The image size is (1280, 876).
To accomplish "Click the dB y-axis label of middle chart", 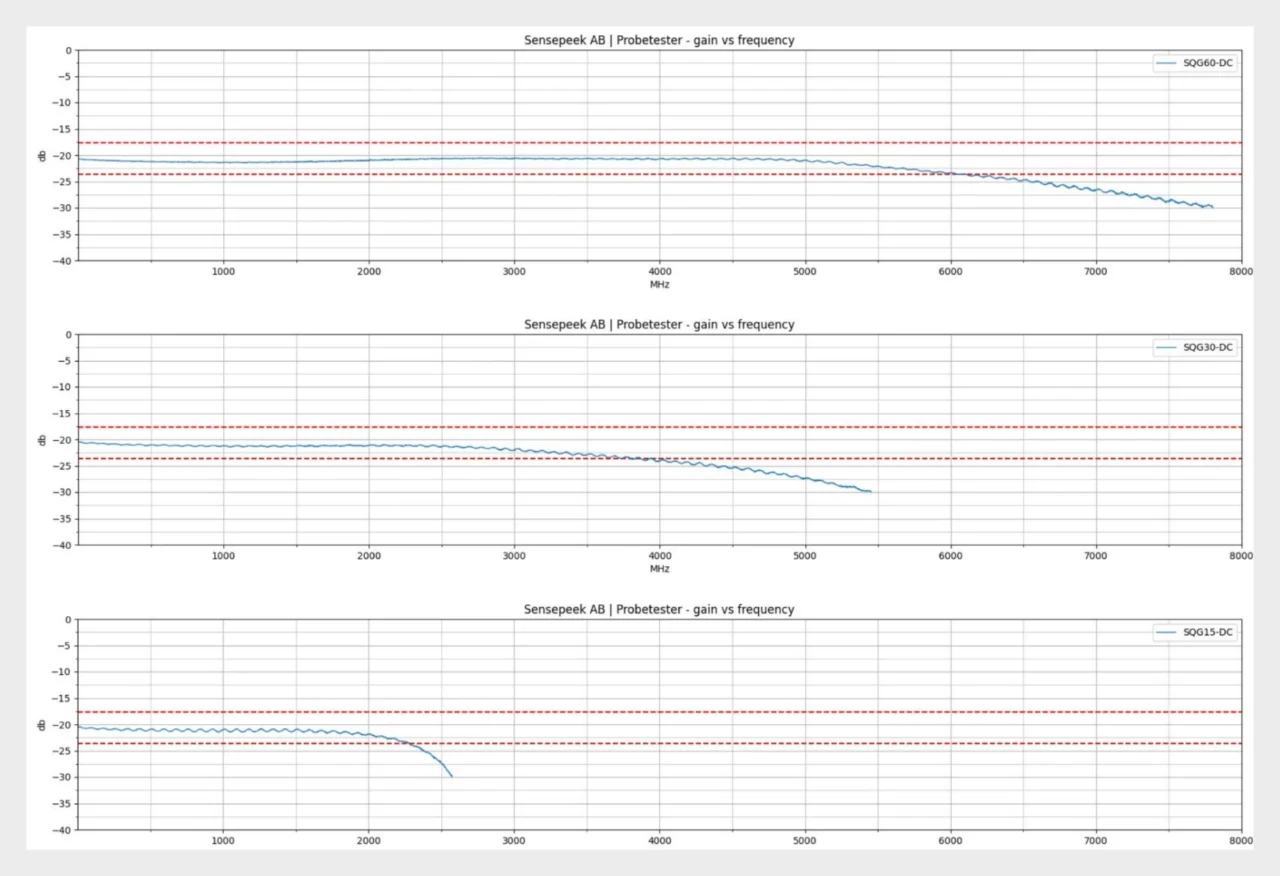I will (x=41, y=440).
